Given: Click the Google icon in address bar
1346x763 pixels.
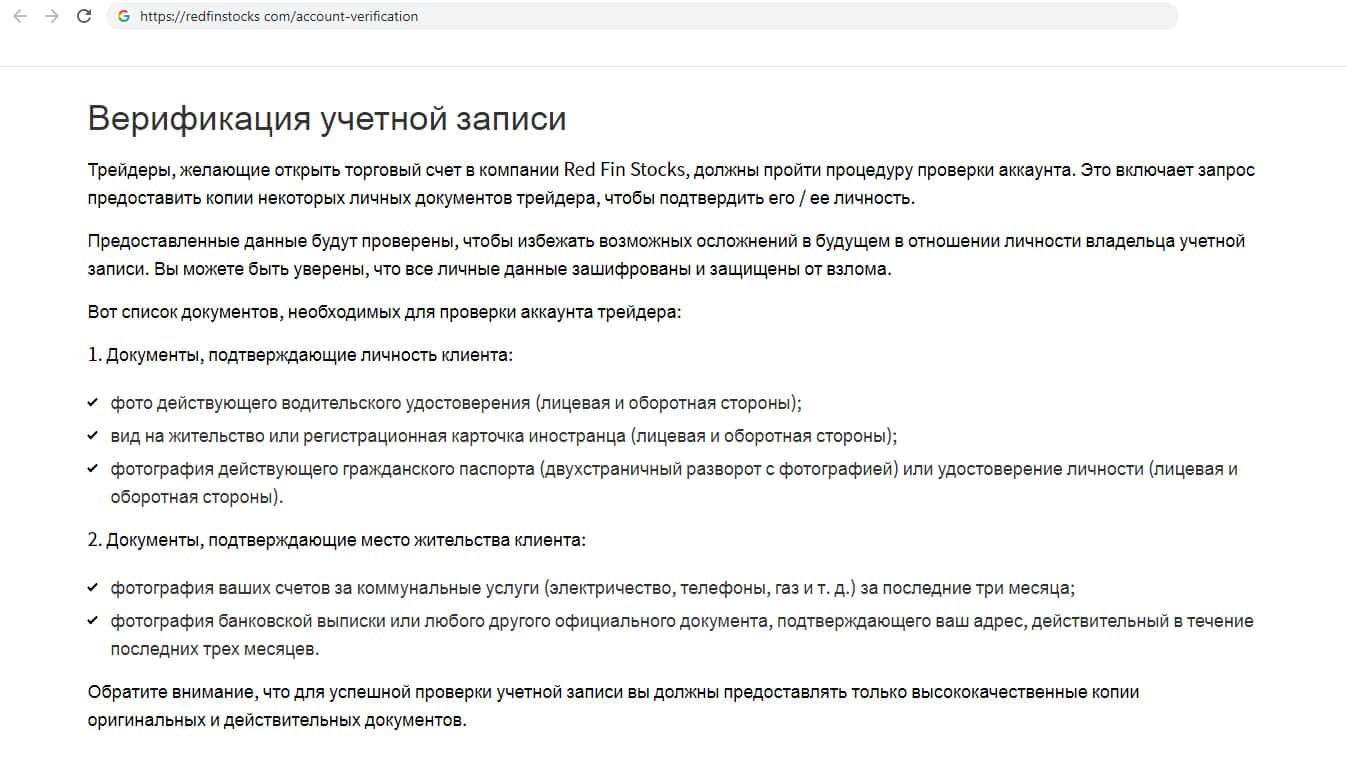Looking at the screenshot, I should (x=124, y=16).
